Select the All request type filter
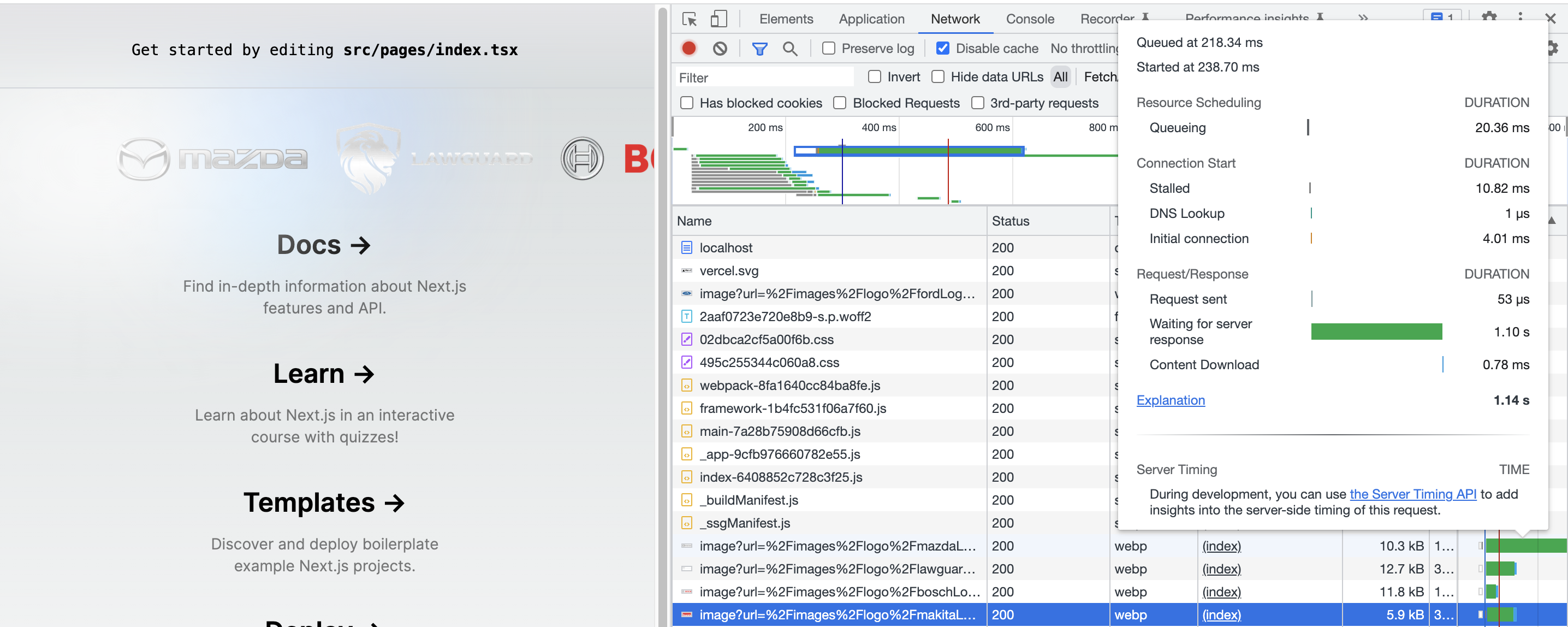 [x=1060, y=76]
